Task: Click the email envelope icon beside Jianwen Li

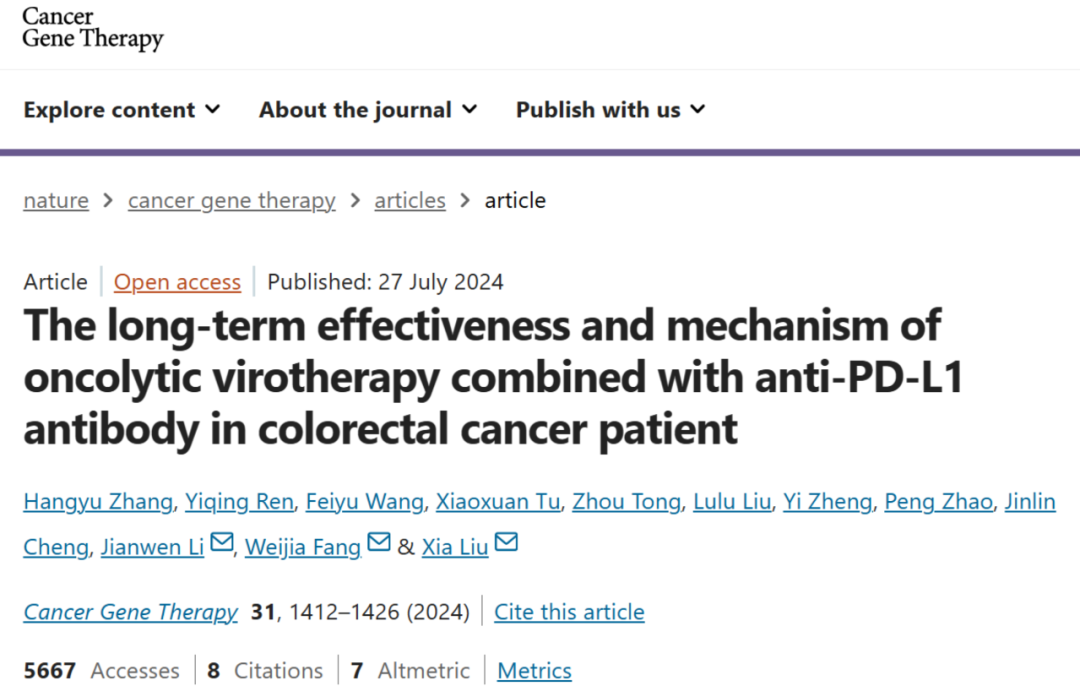Action: [x=222, y=542]
